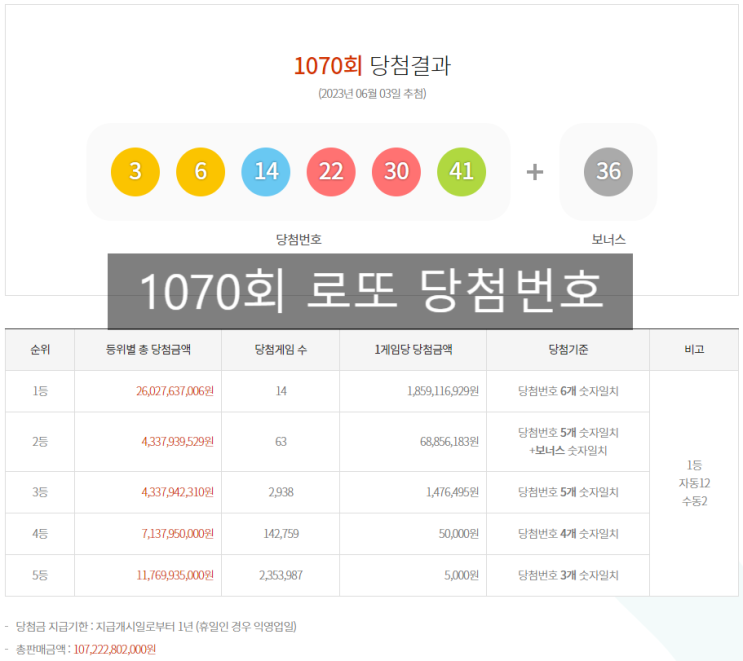Click '당첨번호 3개 숫자일치' criteria cell
The image size is (743, 661).
(x=568, y=575)
